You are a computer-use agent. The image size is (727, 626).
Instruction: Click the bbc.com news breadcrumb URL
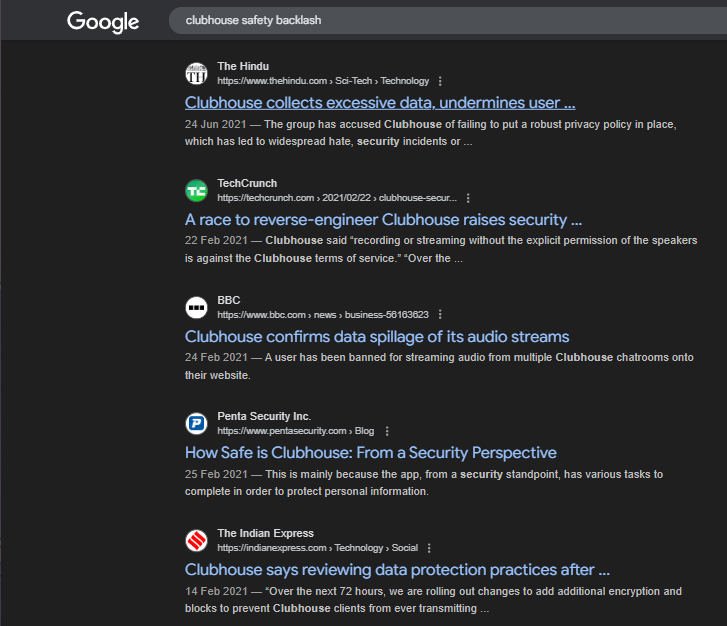[322, 315]
